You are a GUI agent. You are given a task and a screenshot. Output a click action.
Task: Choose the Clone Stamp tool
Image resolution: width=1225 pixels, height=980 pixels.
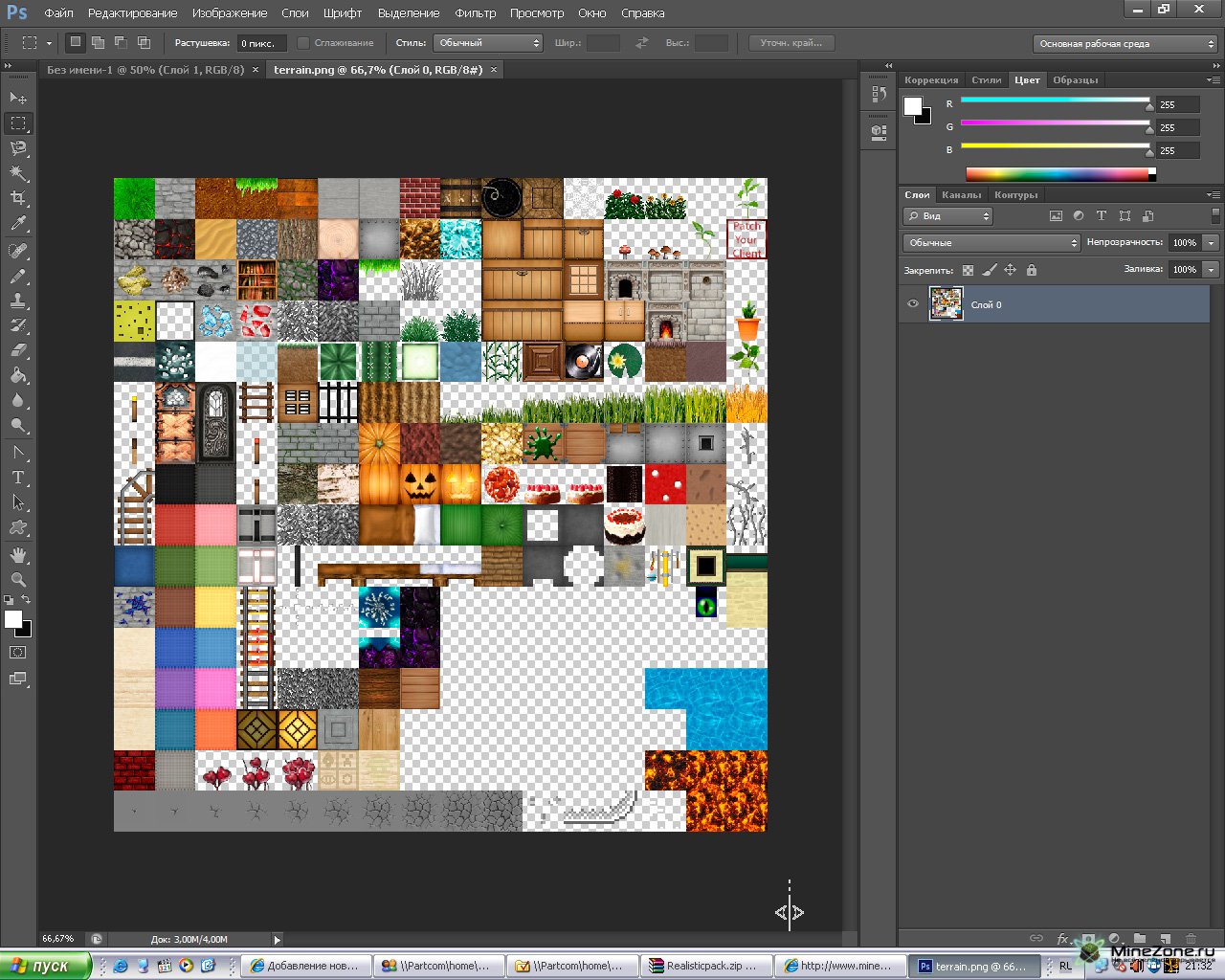pos(18,301)
